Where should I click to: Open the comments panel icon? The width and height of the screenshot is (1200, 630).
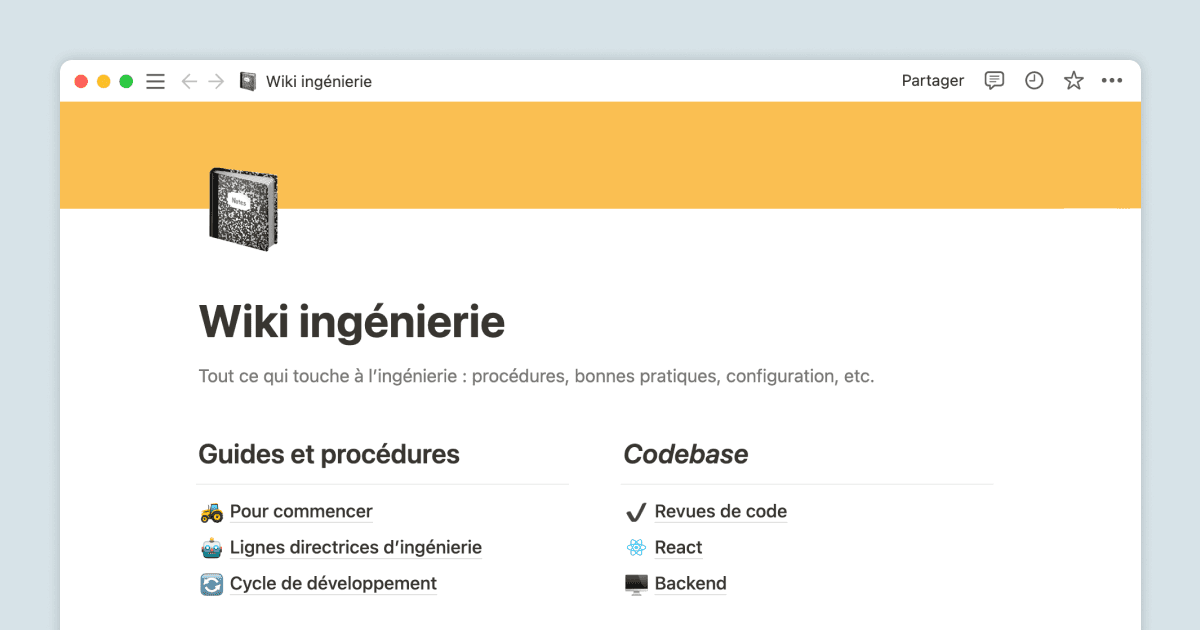coord(993,80)
